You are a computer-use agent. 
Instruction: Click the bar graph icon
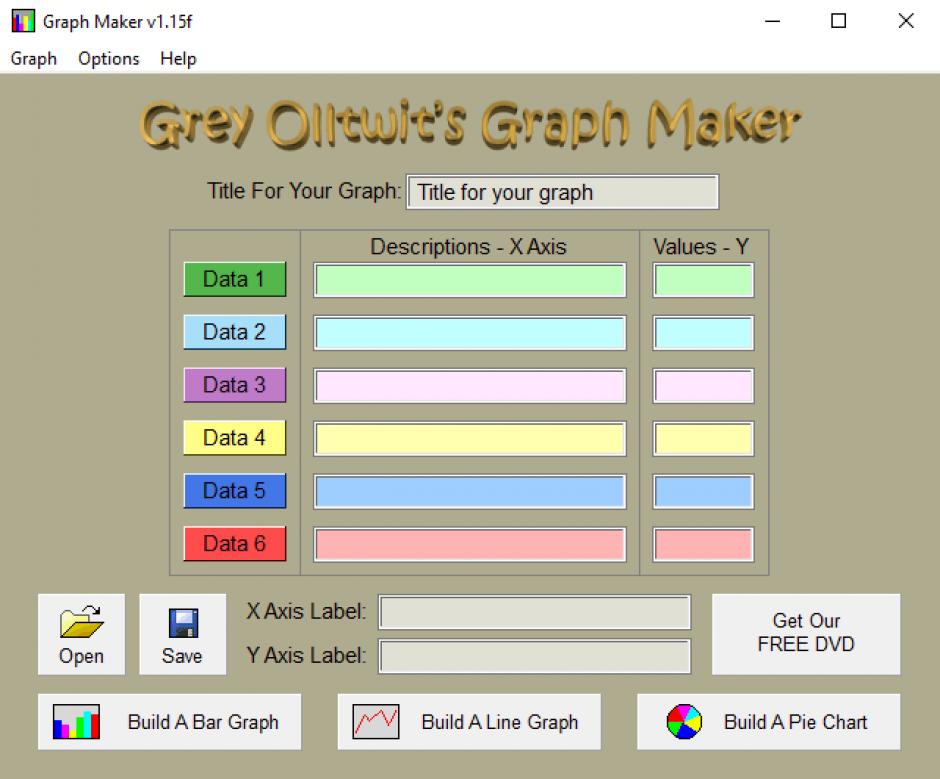tap(77, 722)
